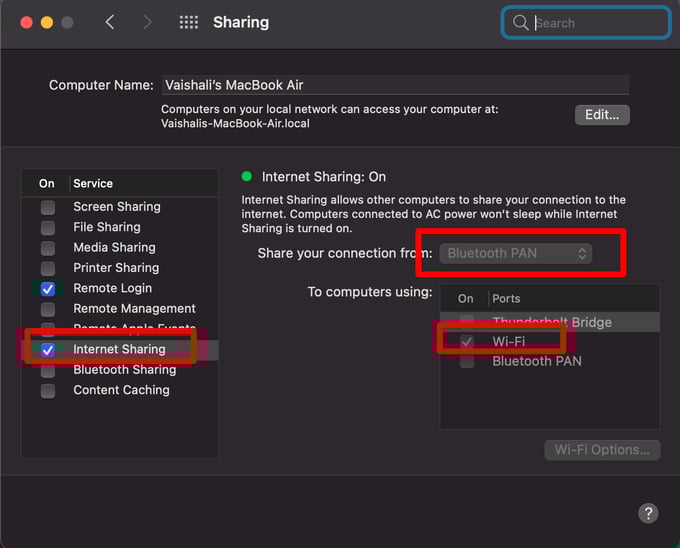The height and width of the screenshot is (548, 680).
Task: Select the Wi-Fi port row
Action: [550, 342]
